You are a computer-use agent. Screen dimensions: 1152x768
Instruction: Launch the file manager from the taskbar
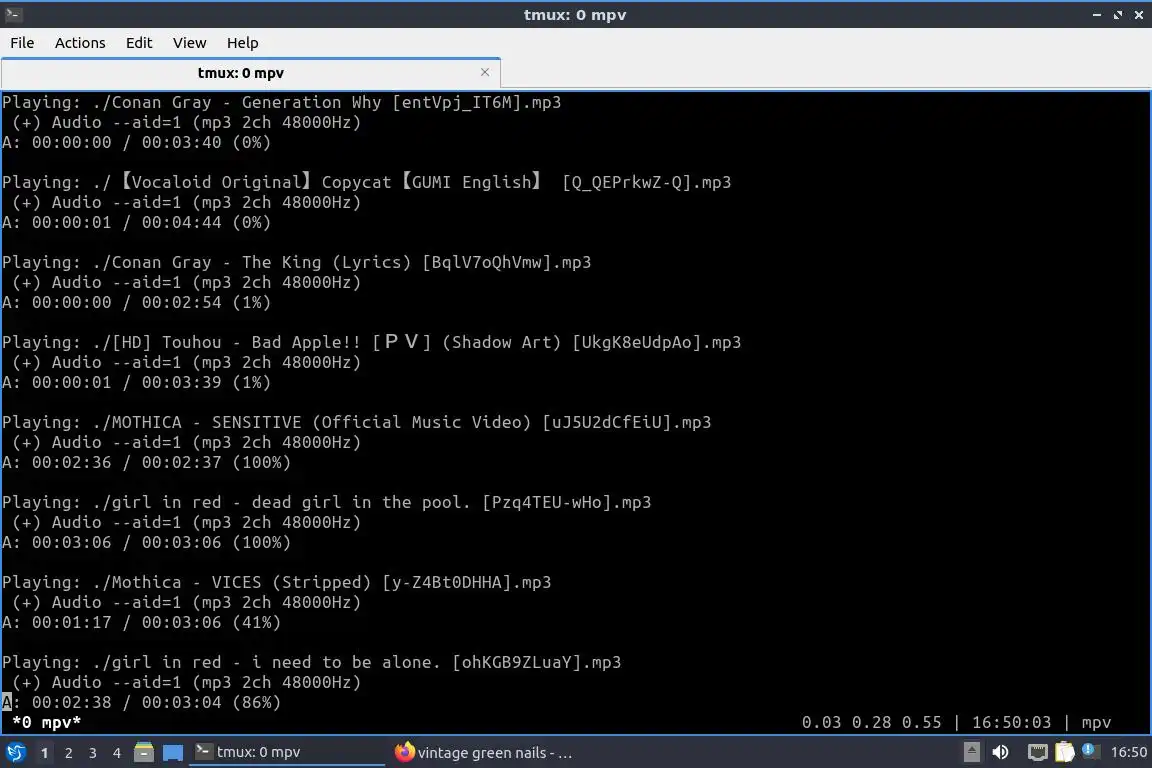(144, 752)
